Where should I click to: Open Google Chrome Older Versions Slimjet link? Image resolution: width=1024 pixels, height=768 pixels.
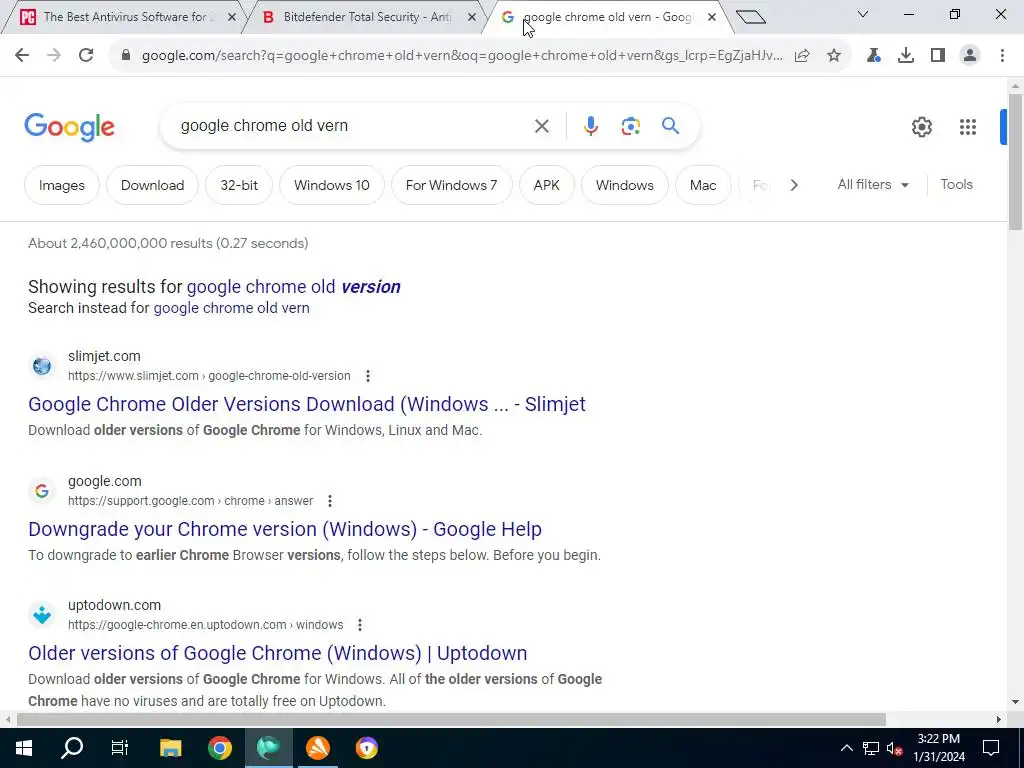307,404
